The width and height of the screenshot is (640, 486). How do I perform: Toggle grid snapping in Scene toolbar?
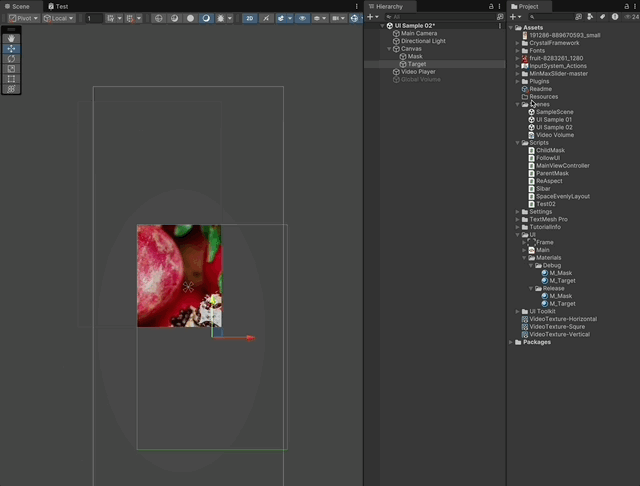tap(110, 18)
